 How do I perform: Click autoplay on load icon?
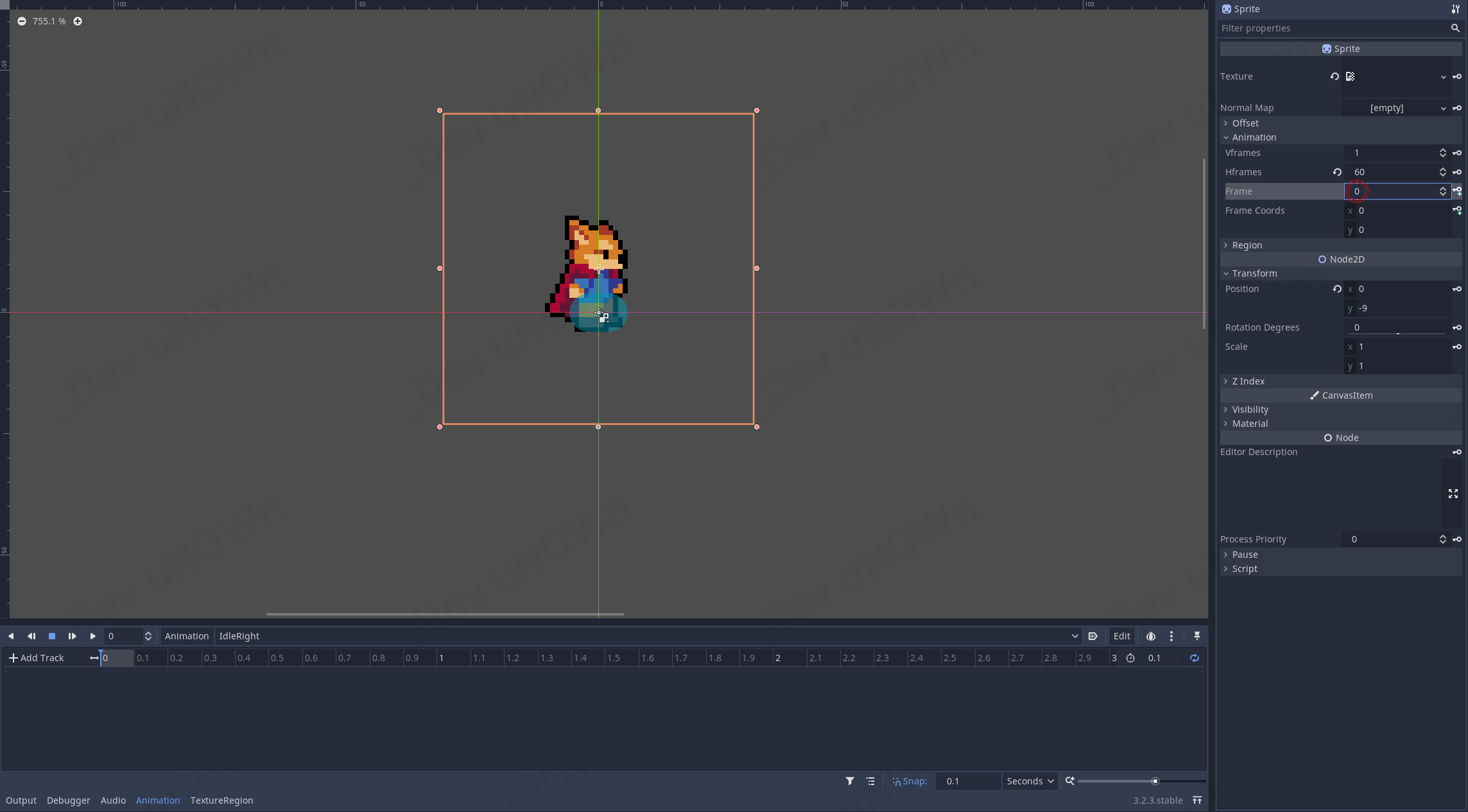pyautogui.click(x=1092, y=636)
